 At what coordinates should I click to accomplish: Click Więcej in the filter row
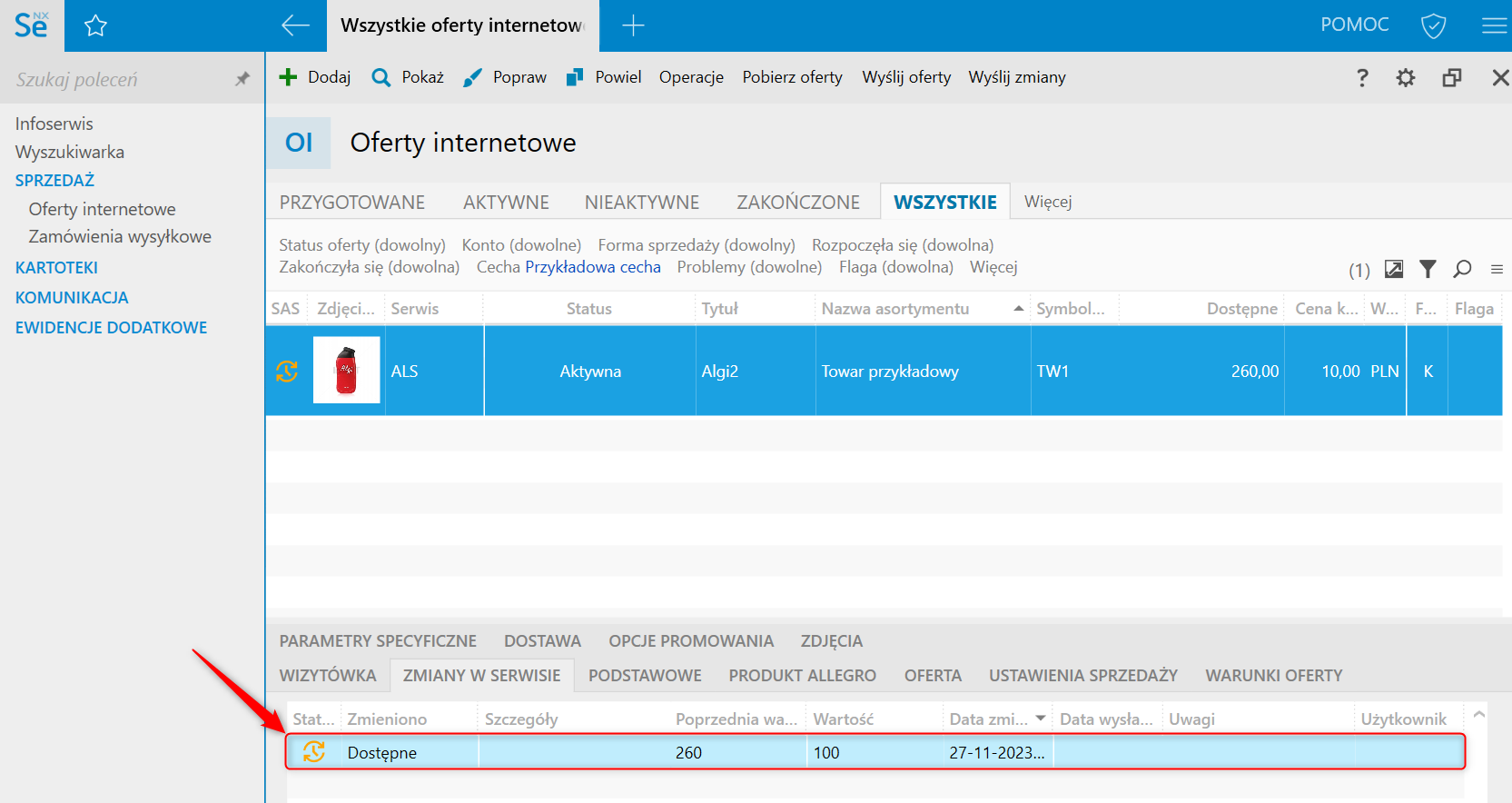pyautogui.click(x=993, y=267)
